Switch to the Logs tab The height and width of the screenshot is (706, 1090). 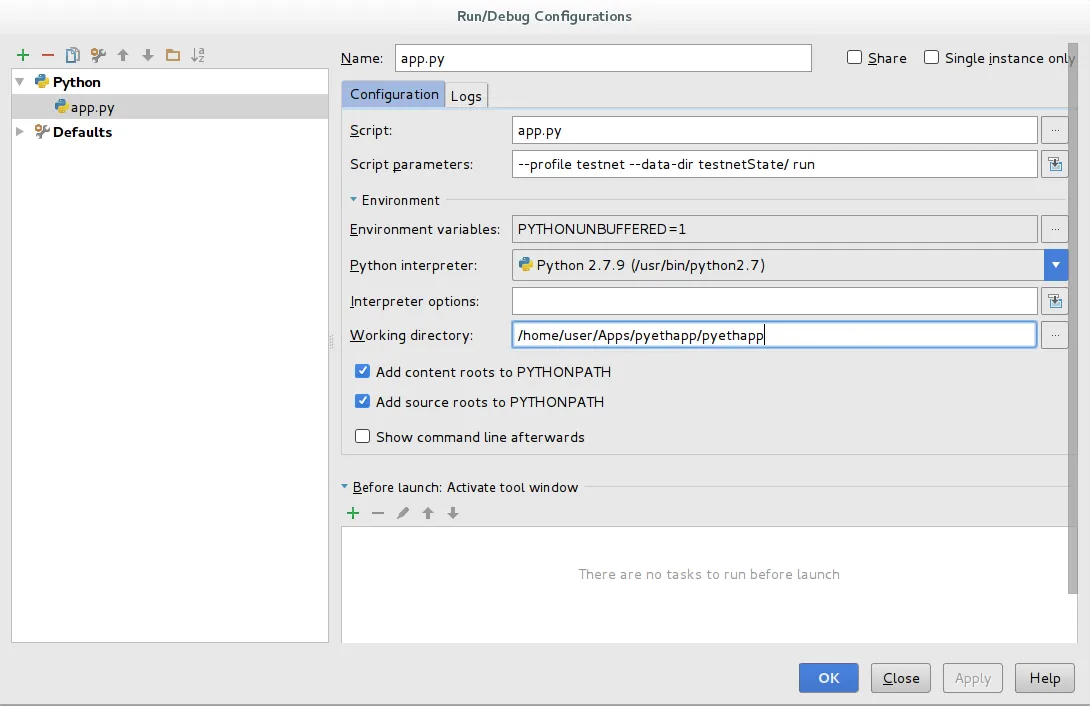pos(466,96)
